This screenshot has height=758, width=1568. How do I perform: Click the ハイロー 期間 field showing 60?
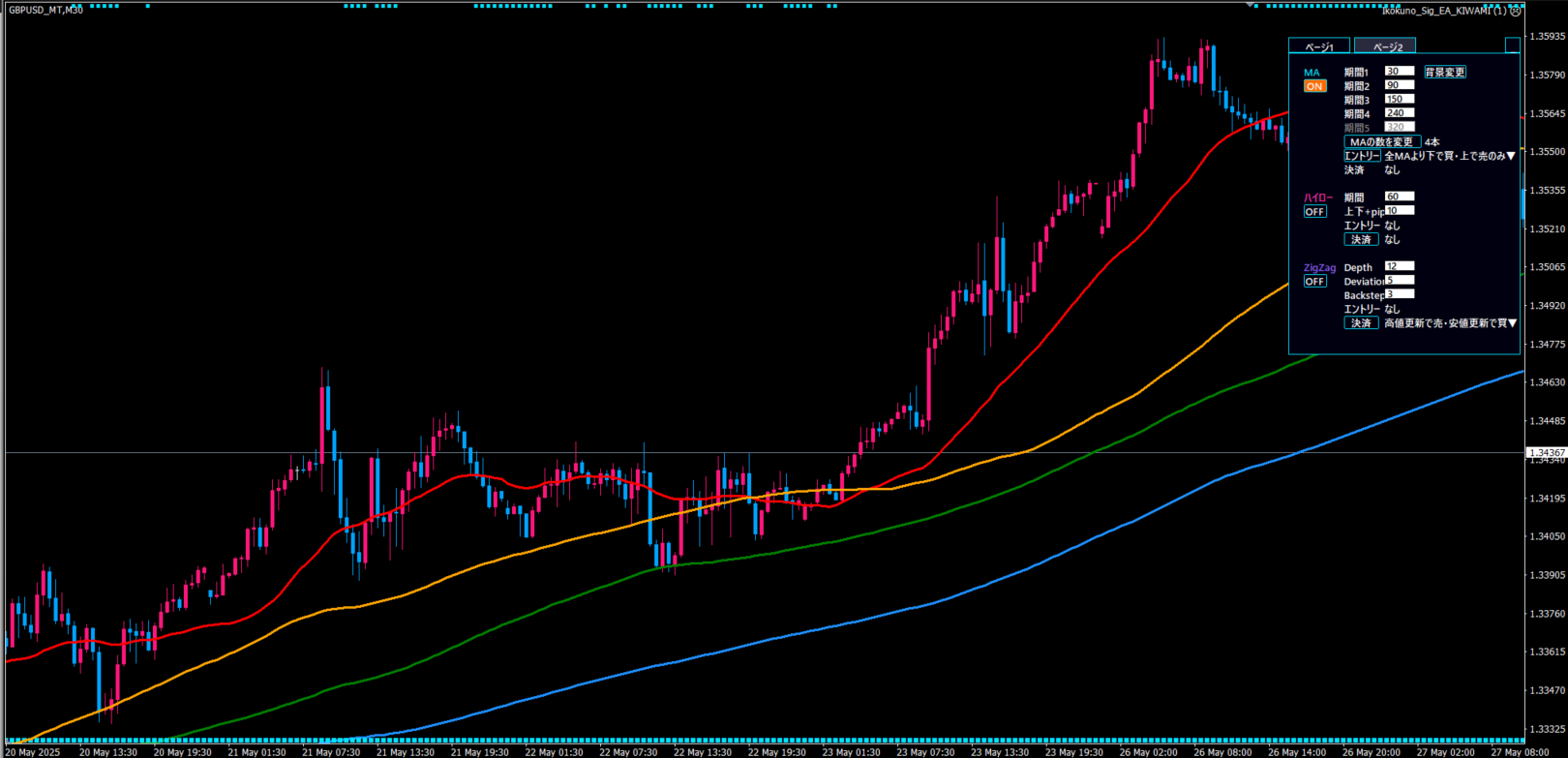click(x=1400, y=197)
